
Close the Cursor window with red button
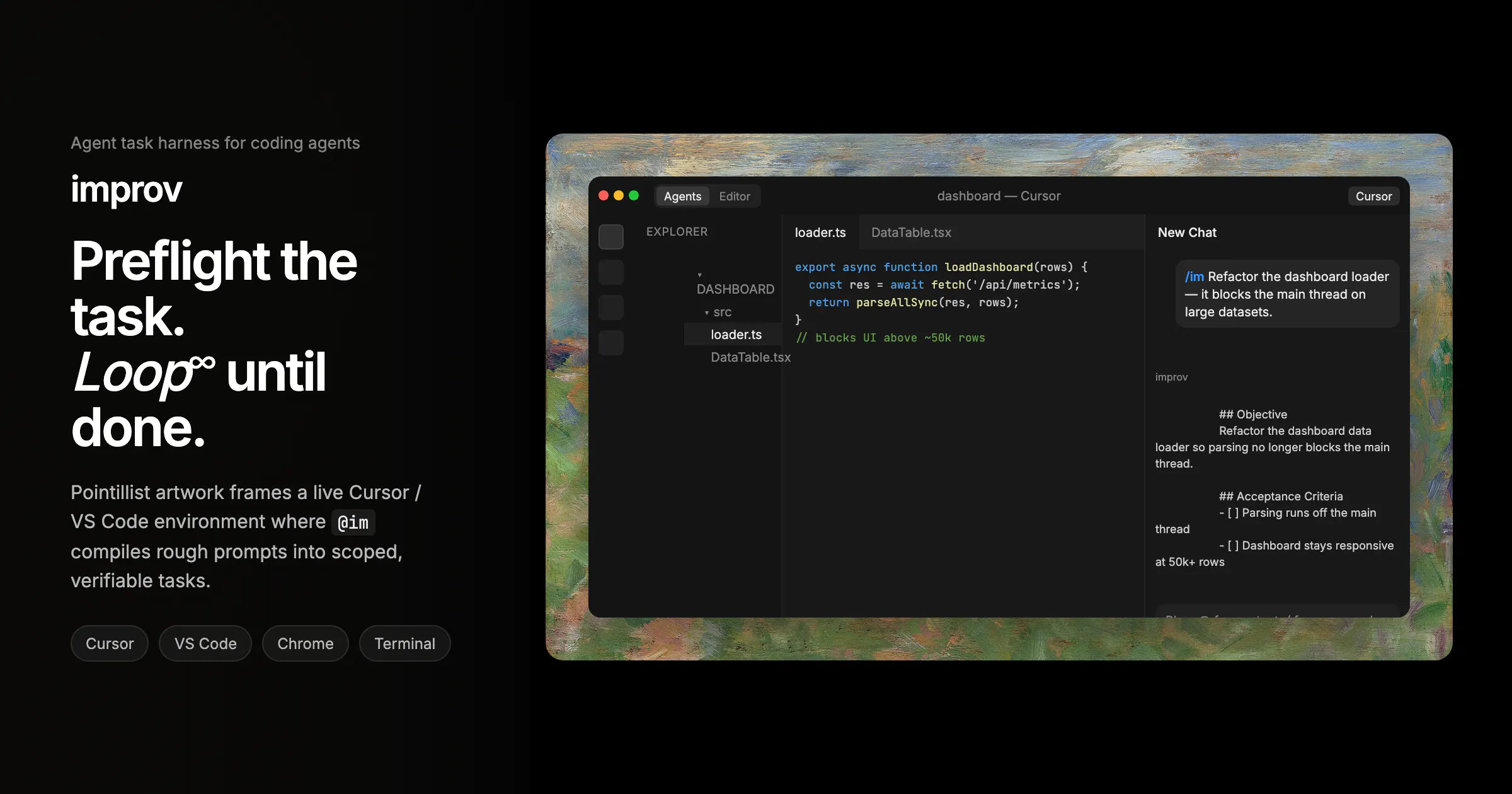[x=604, y=195]
